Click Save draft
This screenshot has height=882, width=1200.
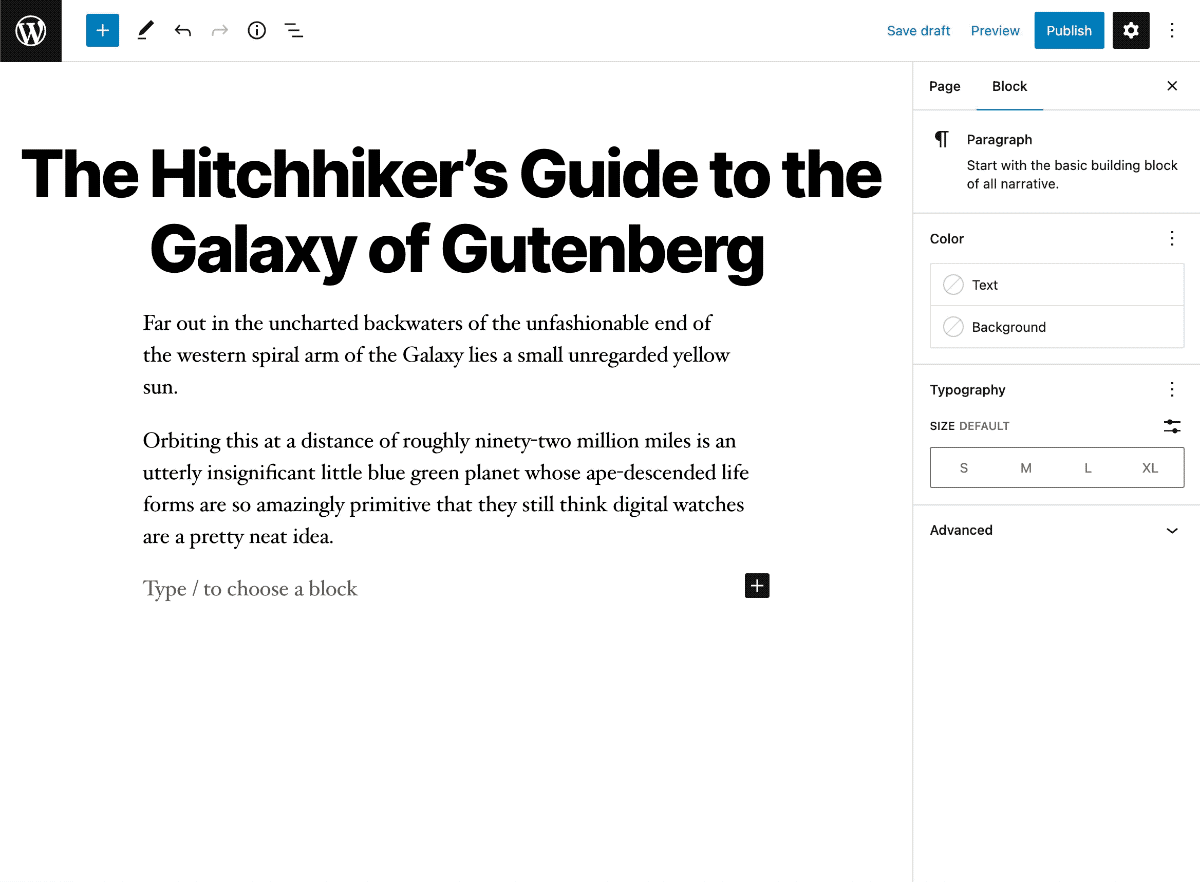tap(918, 31)
